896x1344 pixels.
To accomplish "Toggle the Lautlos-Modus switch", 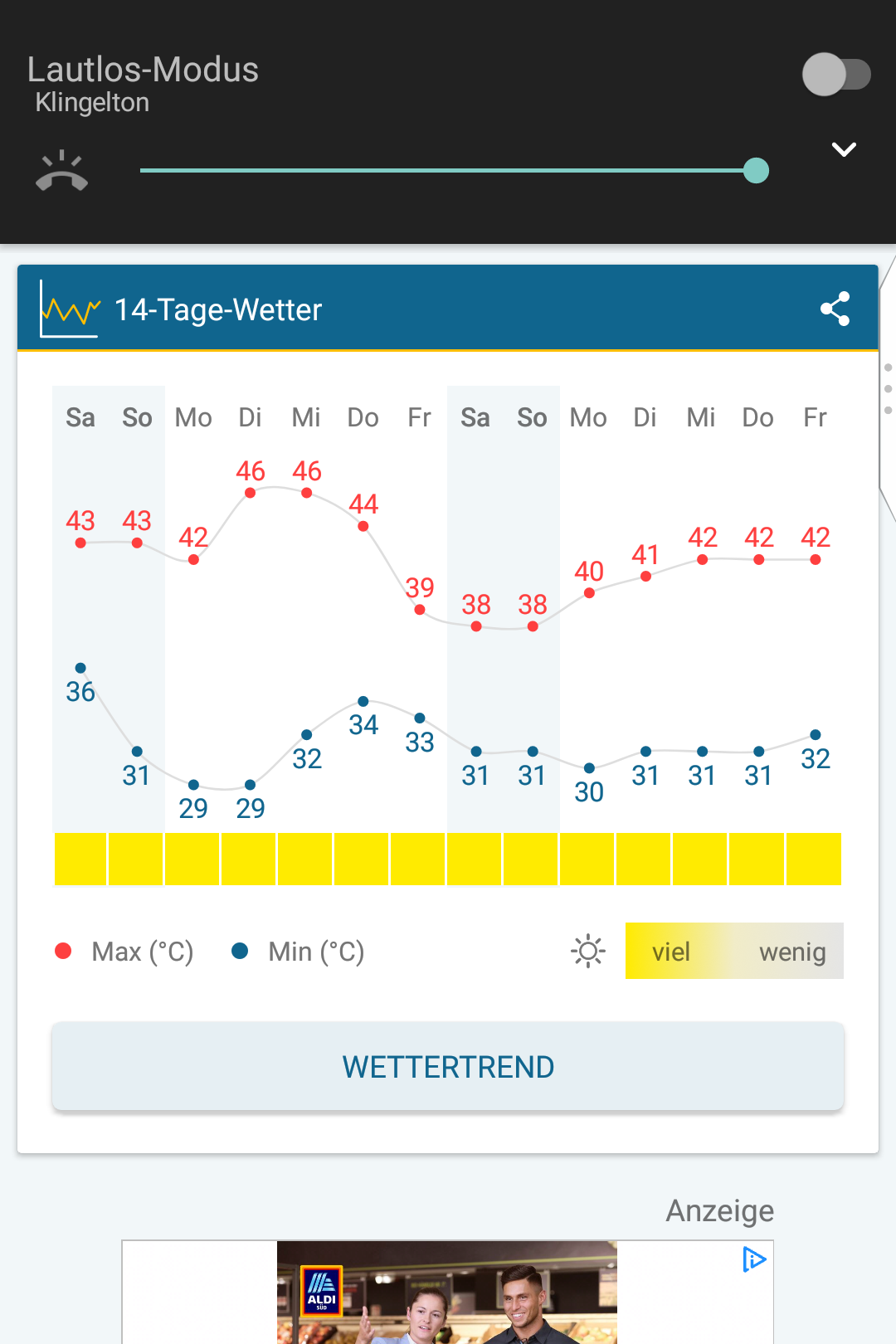I will coord(835,75).
